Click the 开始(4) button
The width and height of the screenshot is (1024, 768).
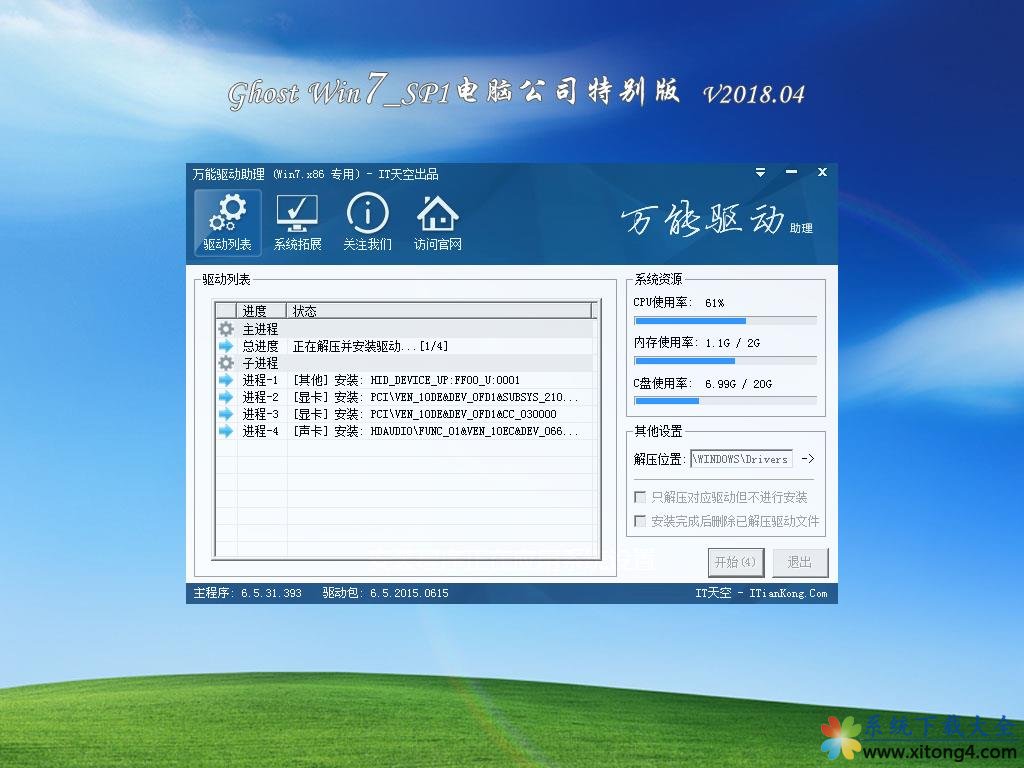(x=736, y=562)
